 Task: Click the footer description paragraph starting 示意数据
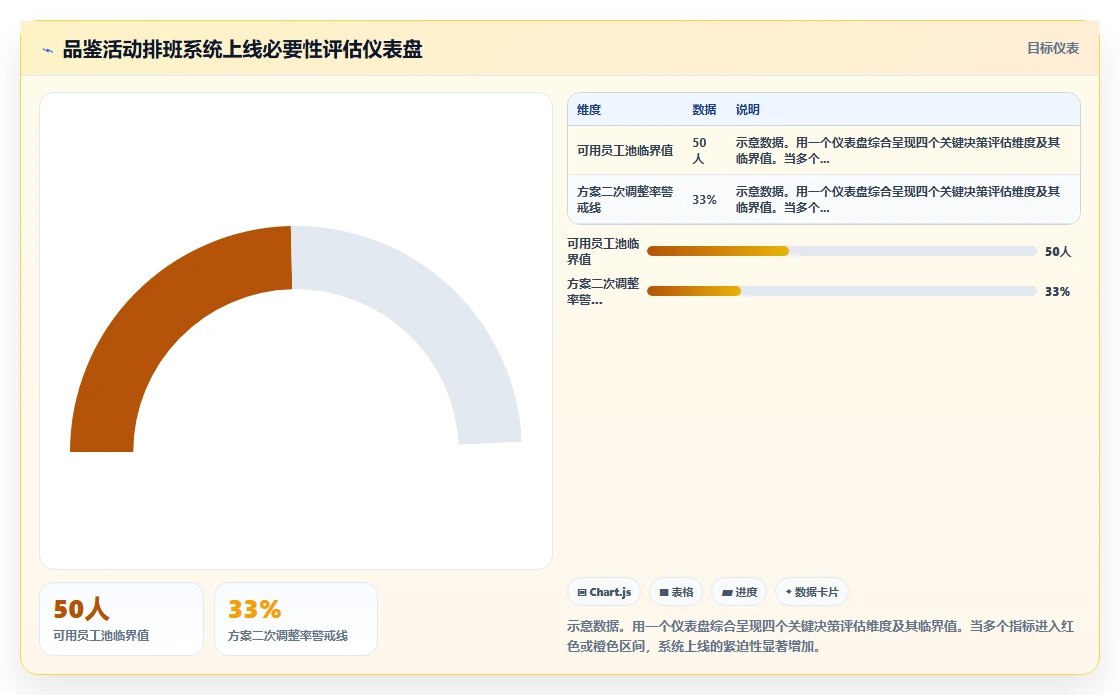pos(821,636)
